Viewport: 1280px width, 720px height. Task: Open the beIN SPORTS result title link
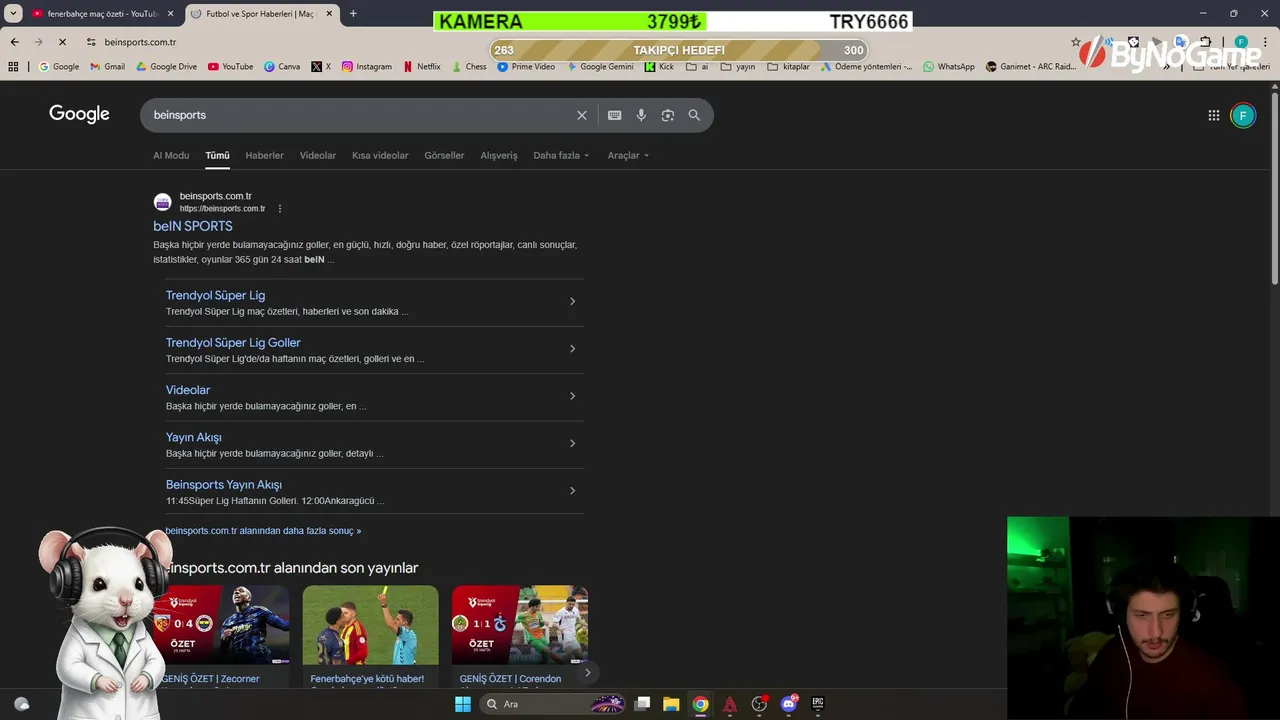[193, 226]
